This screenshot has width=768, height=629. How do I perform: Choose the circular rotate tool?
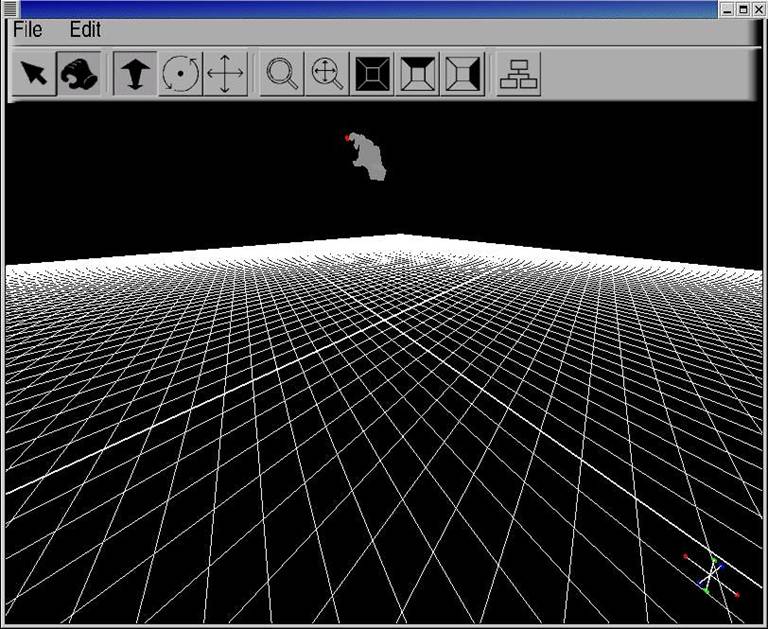180,73
